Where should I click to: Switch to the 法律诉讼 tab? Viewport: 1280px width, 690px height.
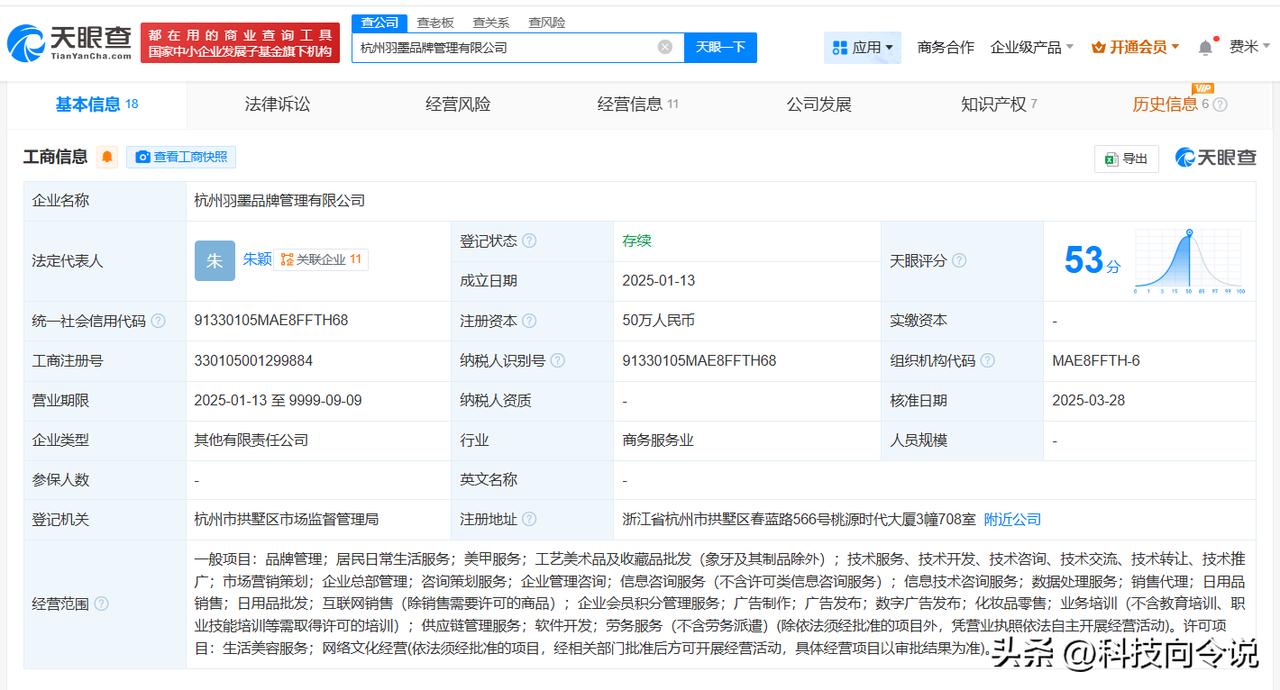pos(277,104)
